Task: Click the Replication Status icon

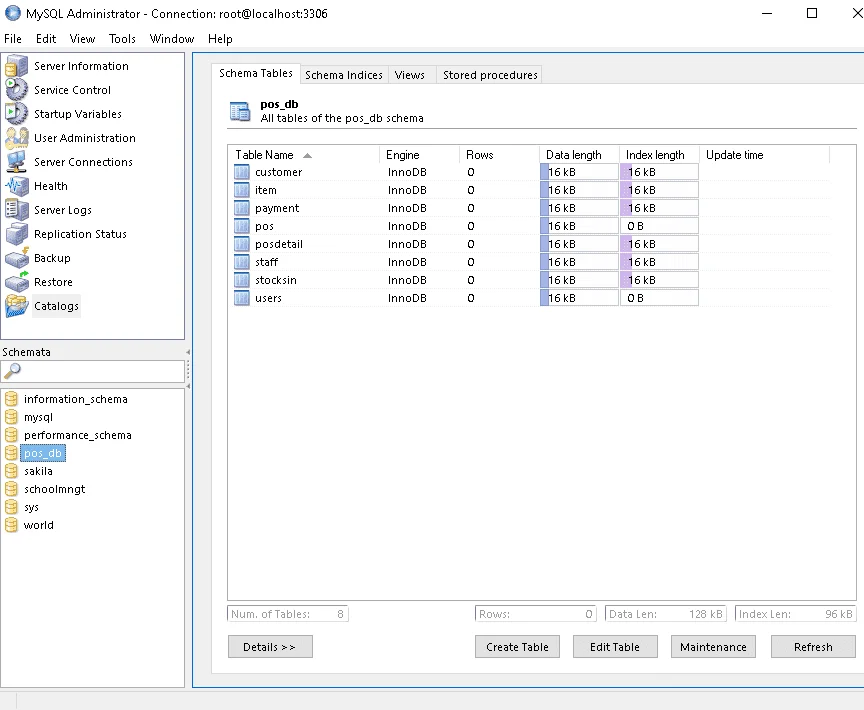Action: 17,234
